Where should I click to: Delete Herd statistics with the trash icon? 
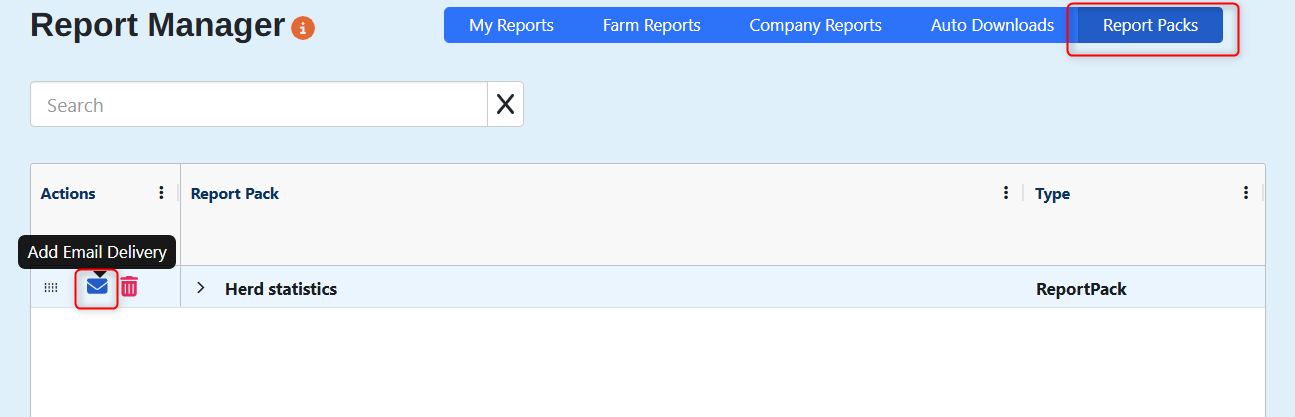click(x=129, y=287)
